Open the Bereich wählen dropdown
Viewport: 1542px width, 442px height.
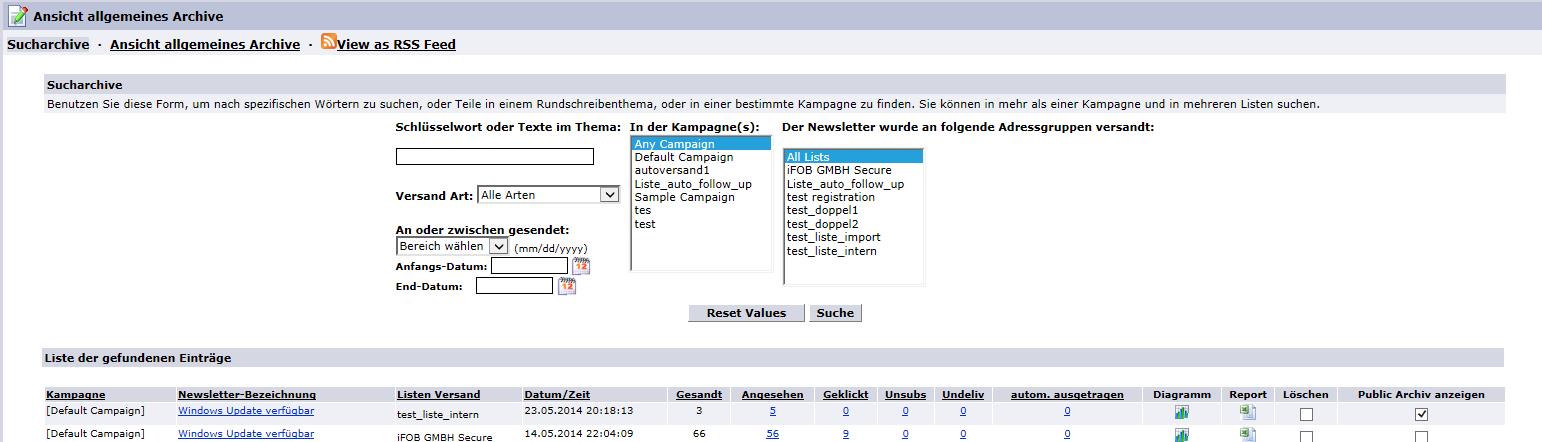[x=453, y=246]
